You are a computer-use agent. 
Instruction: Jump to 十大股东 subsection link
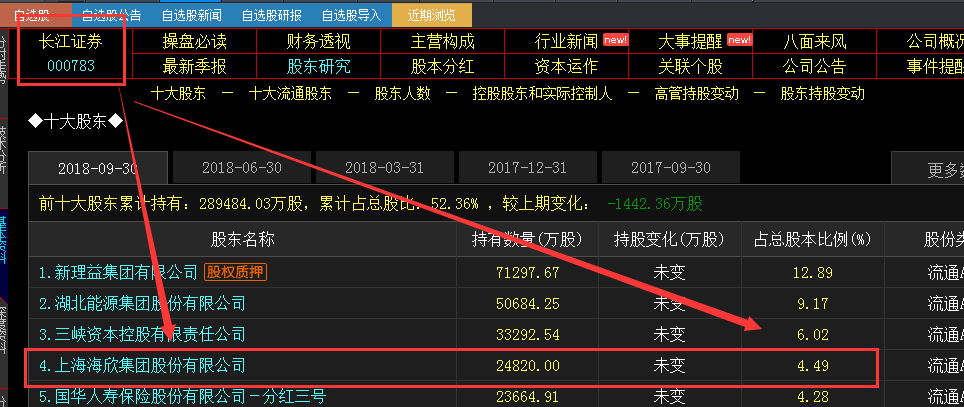click(178, 93)
